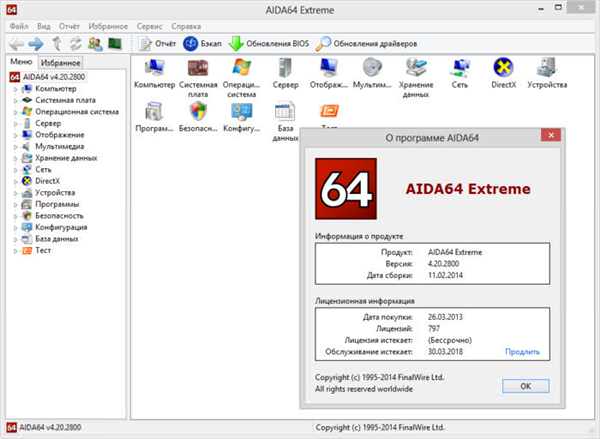600x439 pixels.
Task: Click Обновления драйверов toolbar button
Action: 366,44
